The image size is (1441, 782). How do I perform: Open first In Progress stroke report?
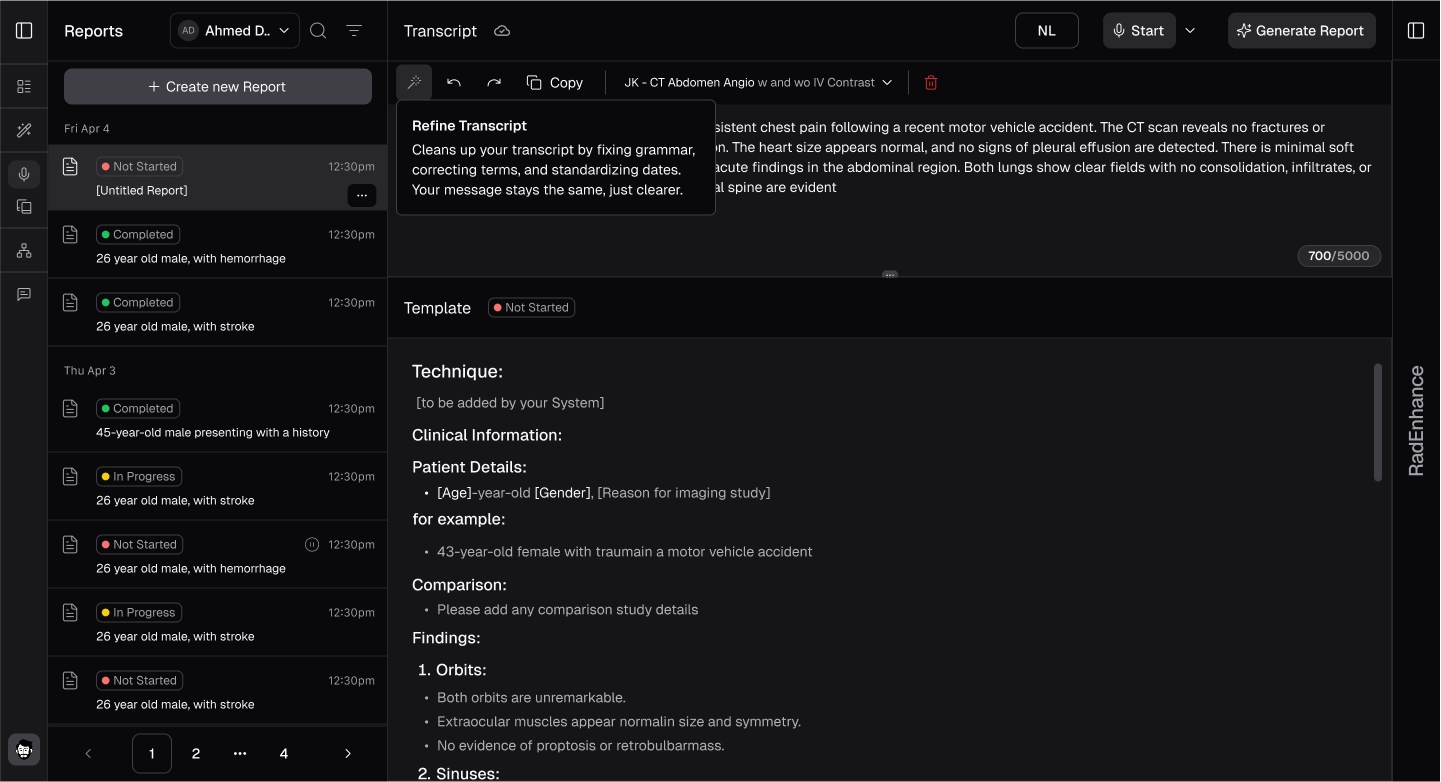coord(218,488)
